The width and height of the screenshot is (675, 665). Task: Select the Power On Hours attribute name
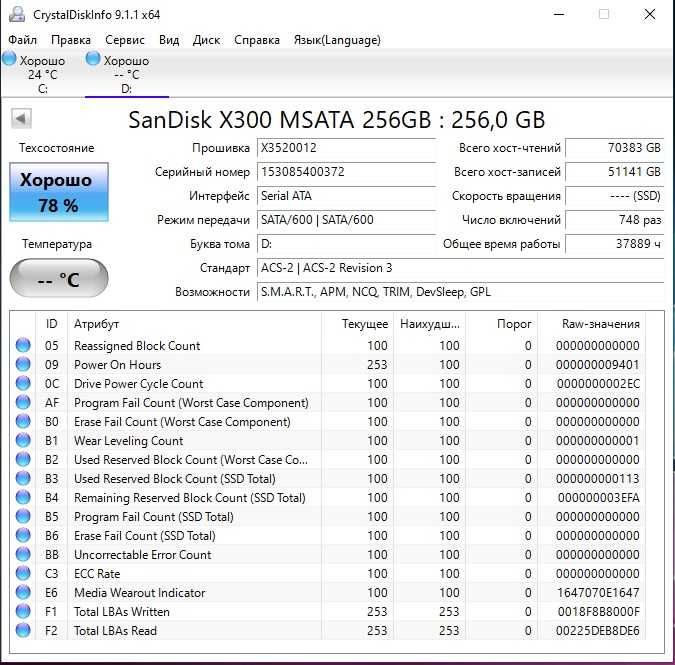pos(118,365)
